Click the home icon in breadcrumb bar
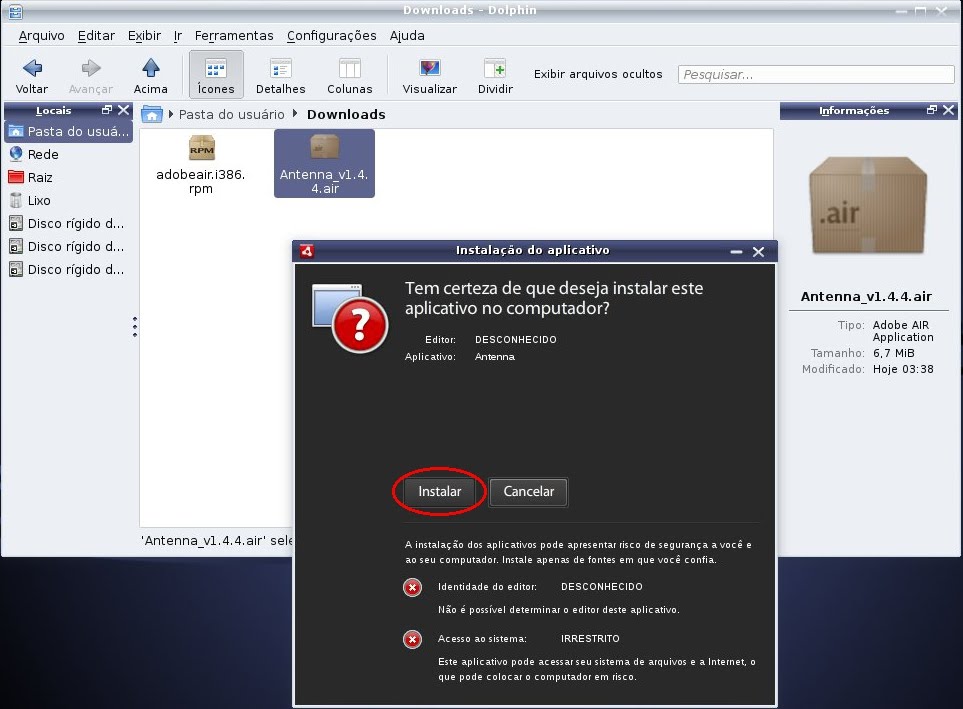This screenshot has width=963, height=709. coord(152,114)
